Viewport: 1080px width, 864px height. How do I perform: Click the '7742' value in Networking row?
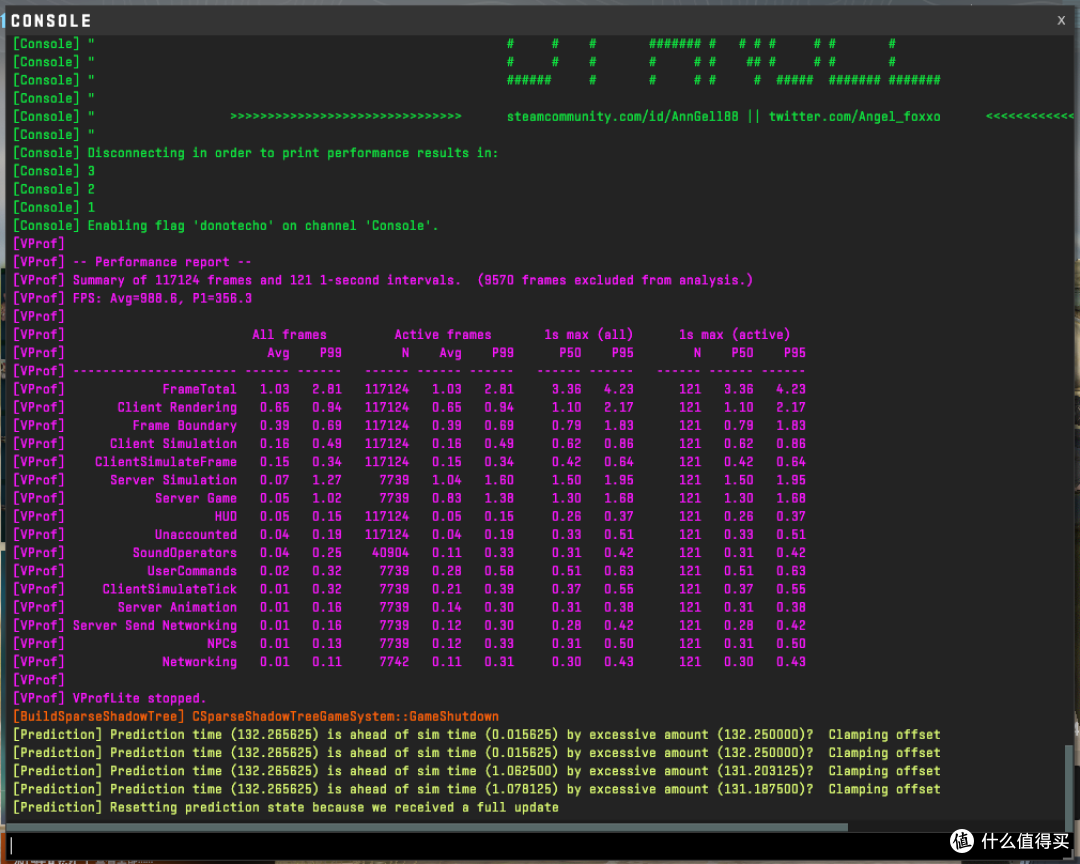click(x=394, y=661)
